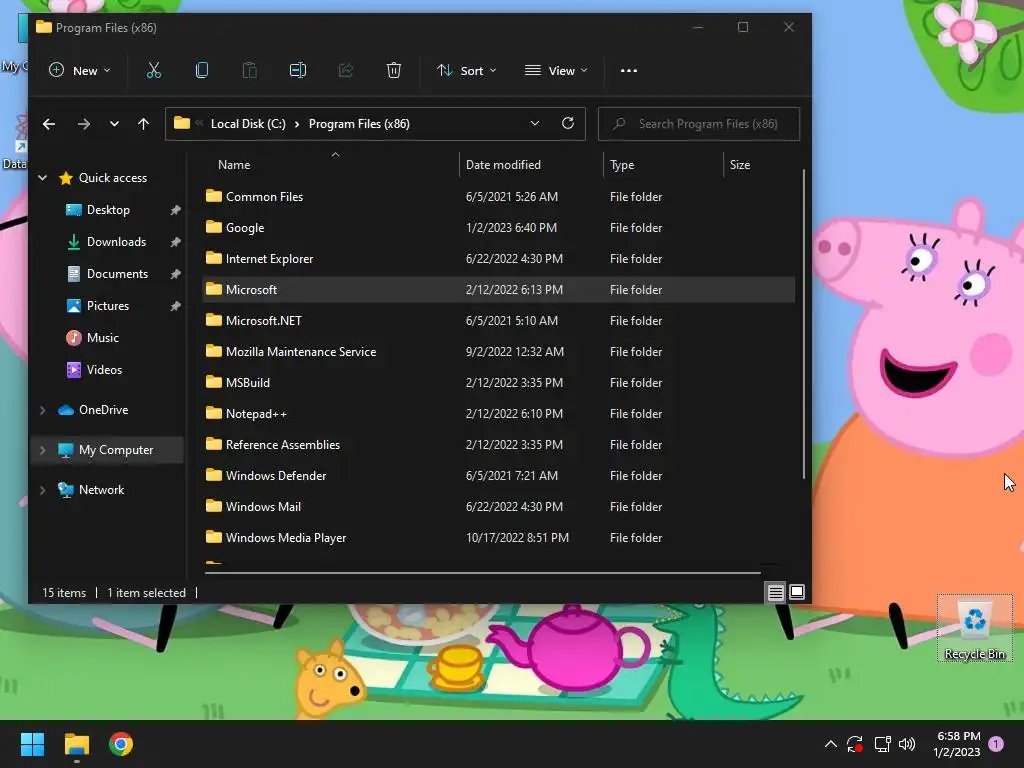Click Local Disk (C:) in address bar
Image resolution: width=1024 pixels, height=768 pixels.
pyautogui.click(x=248, y=123)
